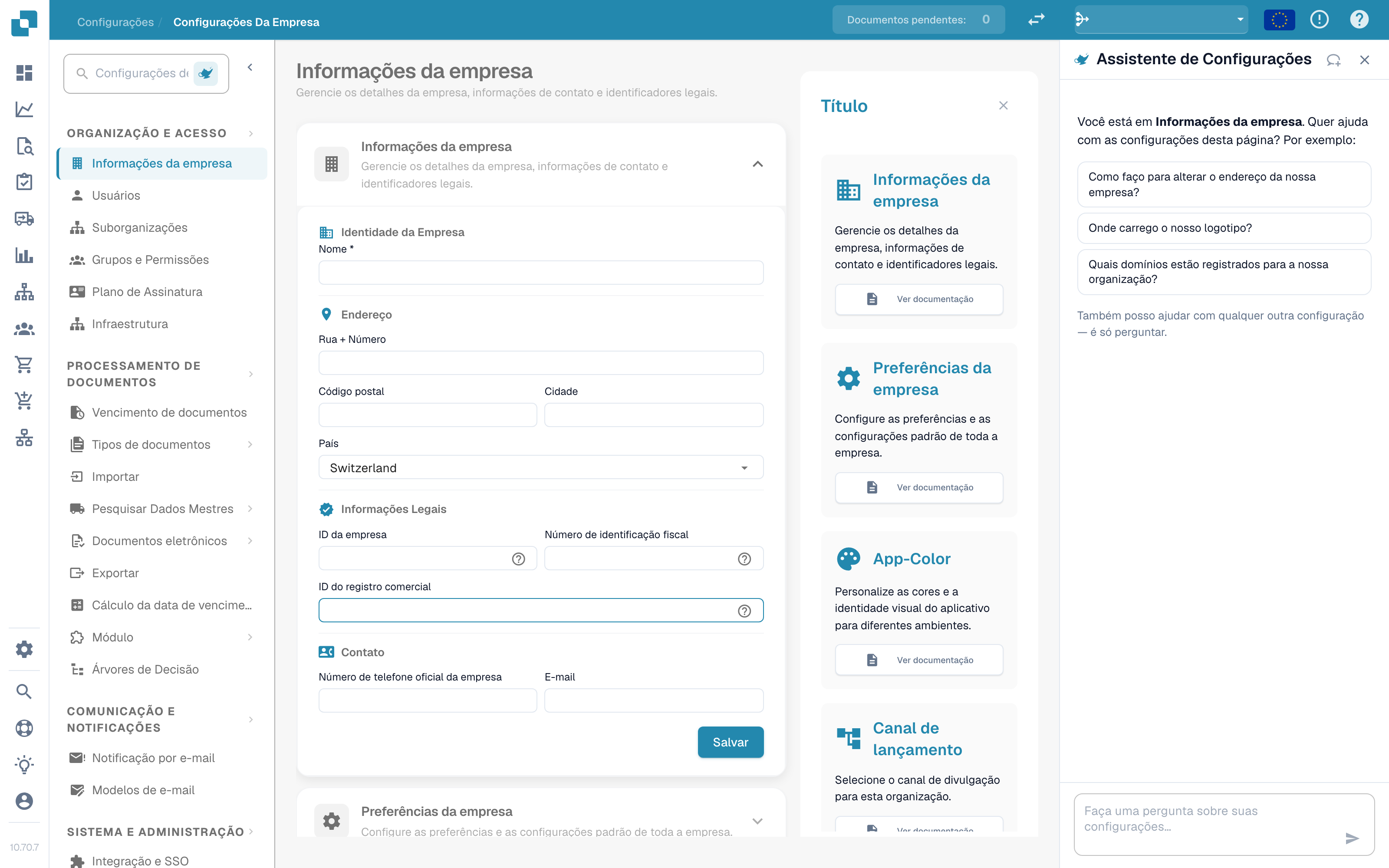This screenshot has height=868, width=1389.
Task: Close the Título help panel
Action: [x=1003, y=105]
